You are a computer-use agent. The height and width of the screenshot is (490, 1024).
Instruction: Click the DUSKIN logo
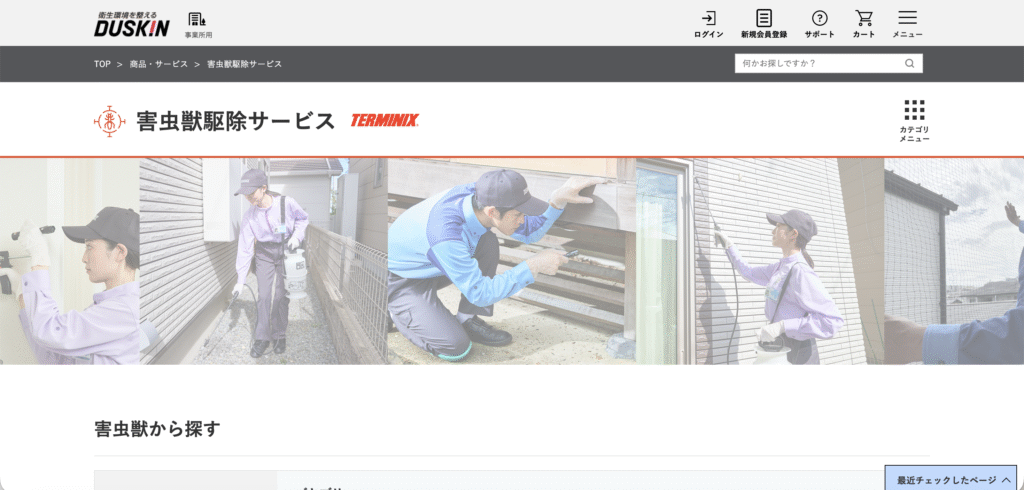[132, 24]
